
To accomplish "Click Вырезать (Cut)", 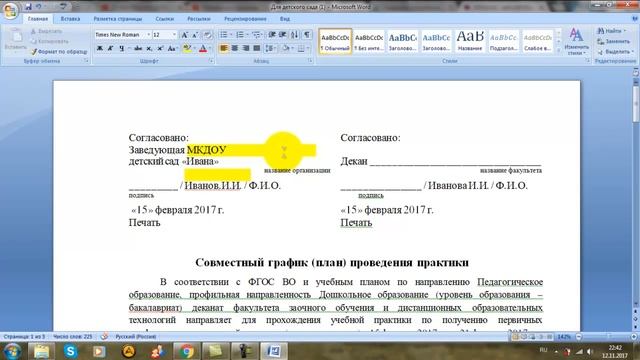I will click(47, 31).
